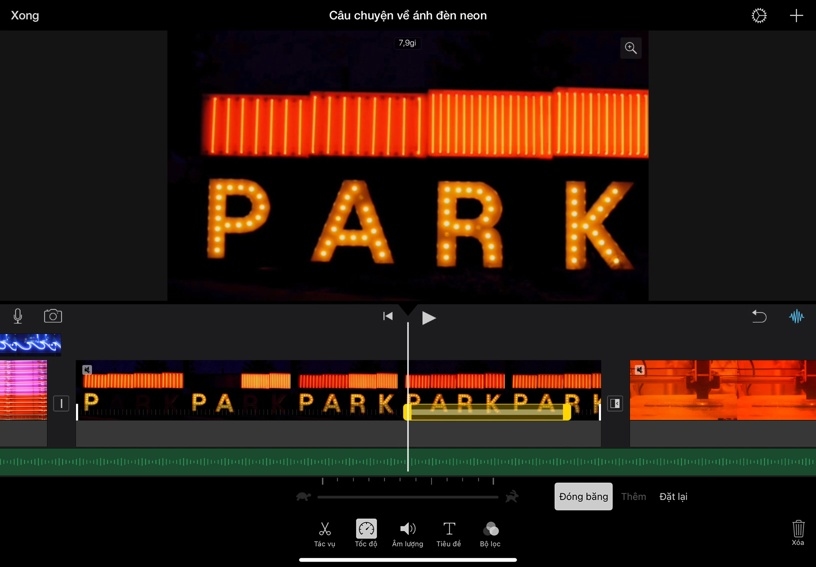Tap the plus icon to add media

pyautogui.click(x=796, y=16)
